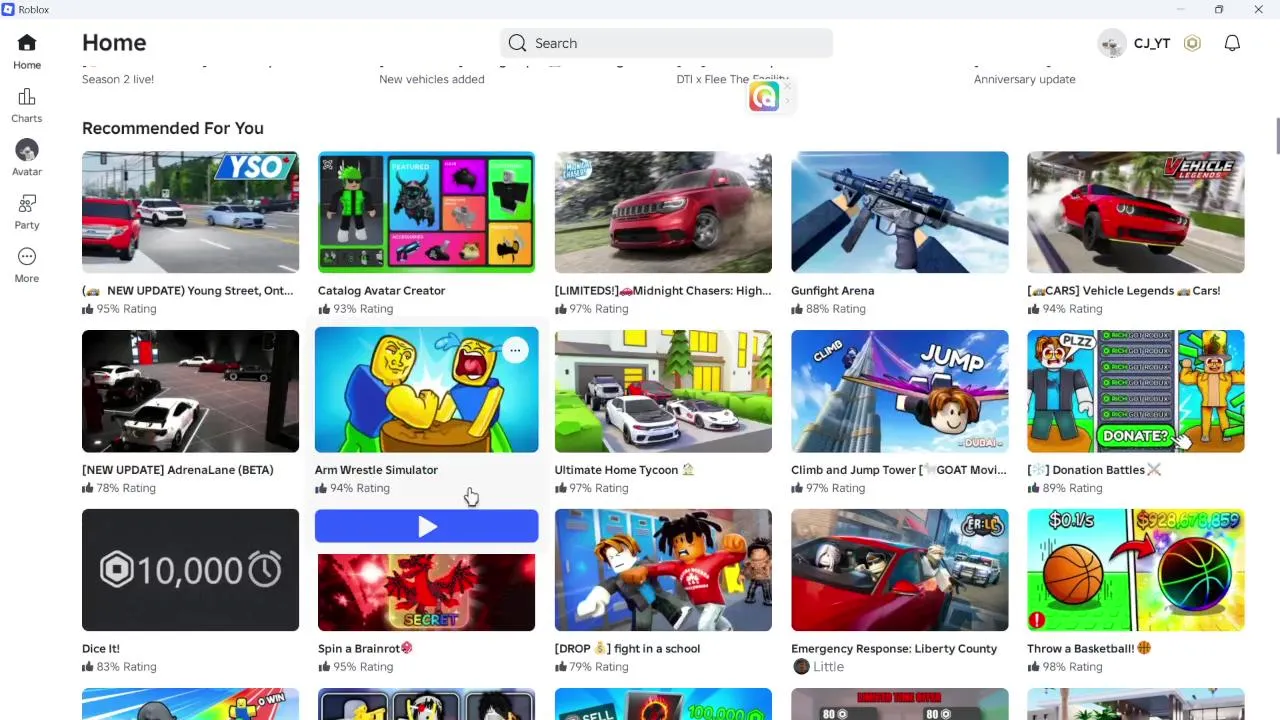Click the Throw a Basketball! title
1280x720 pixels.
pyautogui.click(x=1089, y=648)
